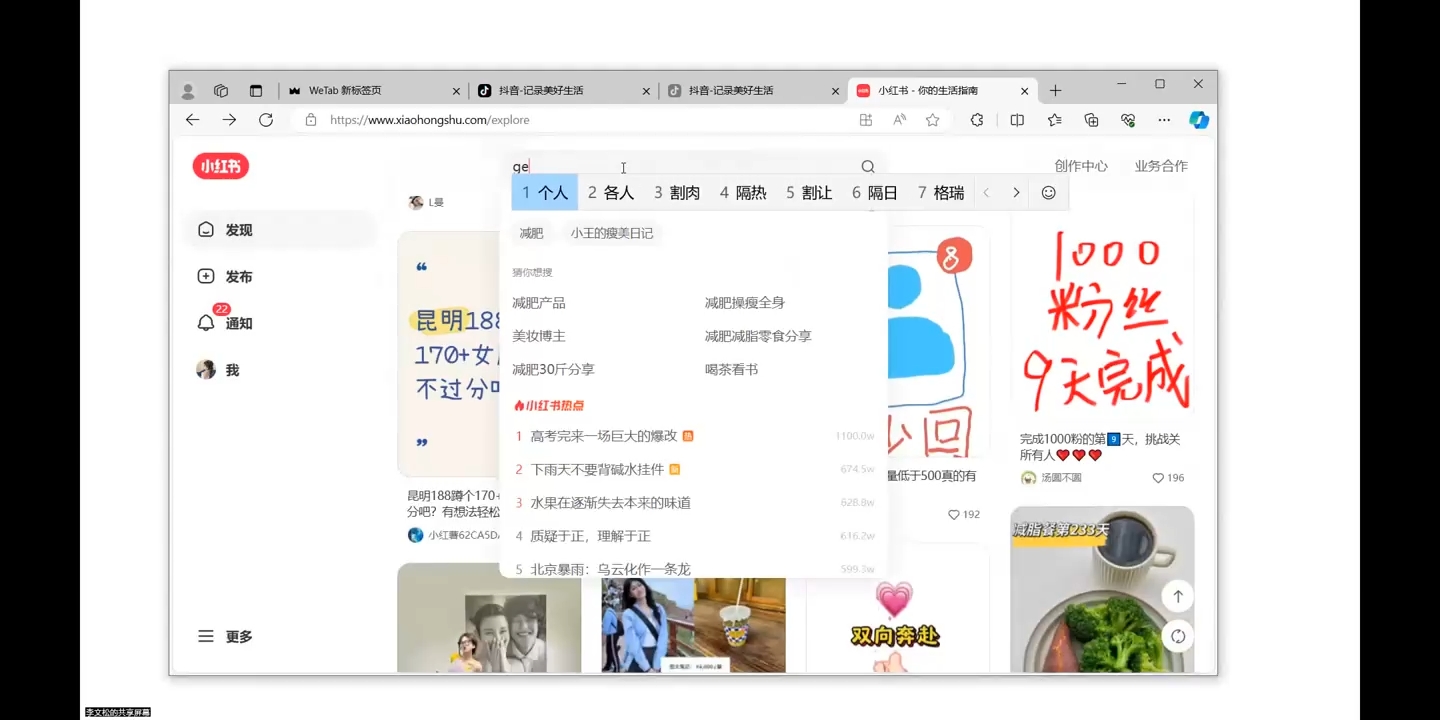The height and width of the screenshot is (720, 1440).
Task: Click the scroll-to-top arrow icon
Action: tap(1178, 596)
